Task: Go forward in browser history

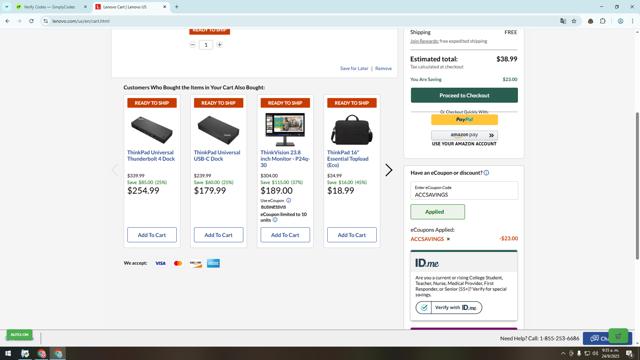Action: click(19, 21)
